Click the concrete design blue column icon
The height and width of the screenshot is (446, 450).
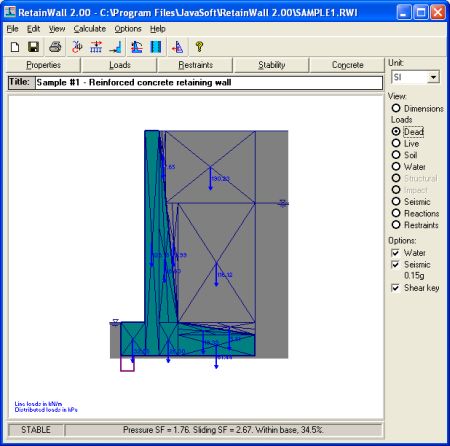pyautogui.click(x=156, y=47)
